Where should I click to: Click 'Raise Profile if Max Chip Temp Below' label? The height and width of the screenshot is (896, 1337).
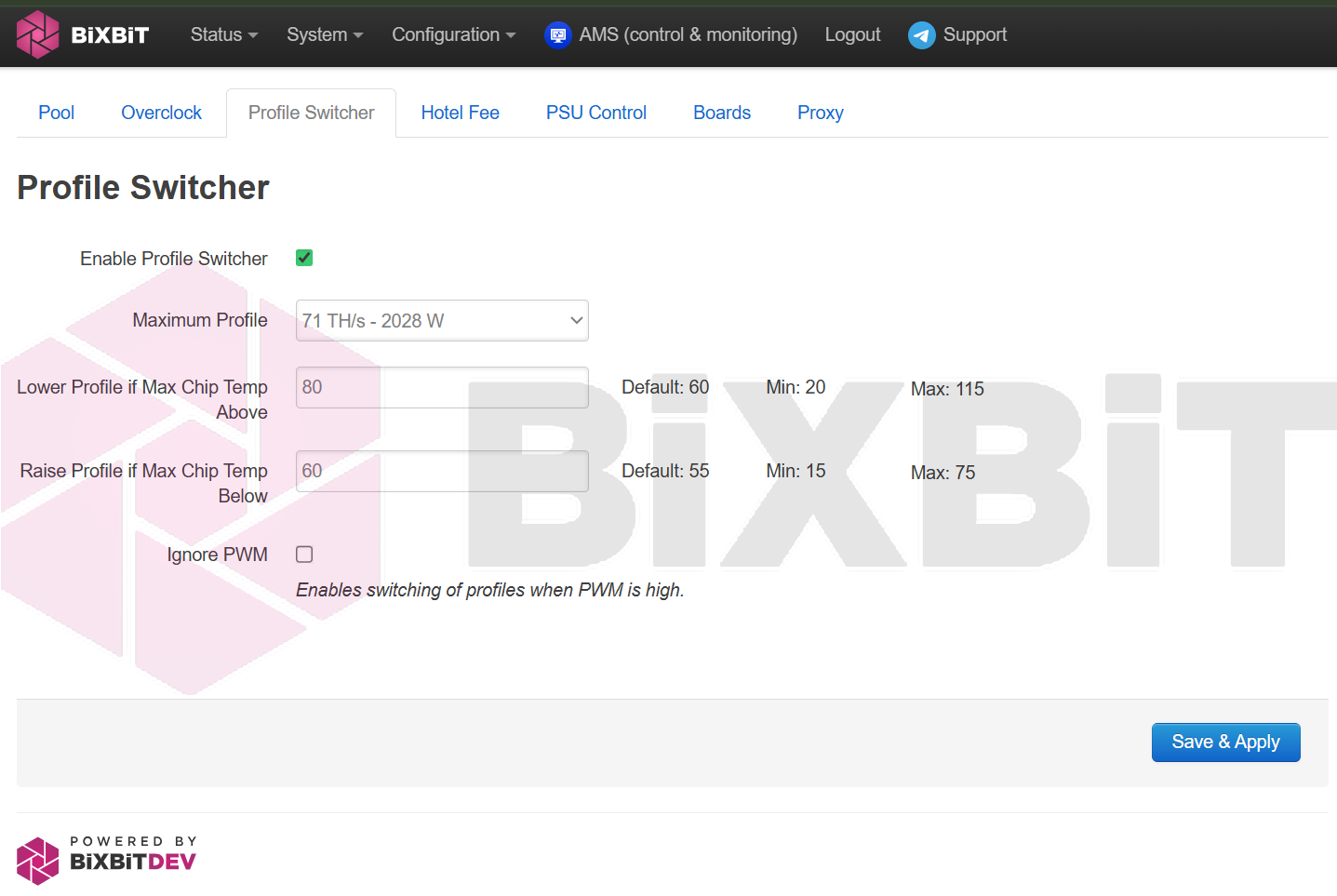pyautogui.click(x=144, y=483)
